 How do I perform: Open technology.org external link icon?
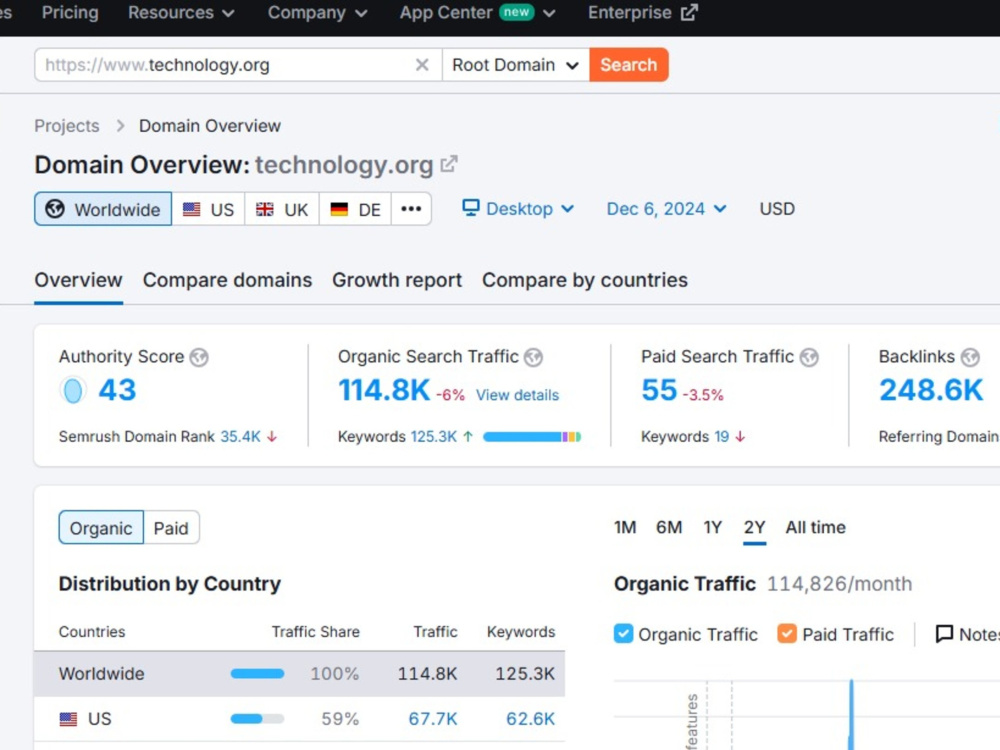[x=449, y=165]
